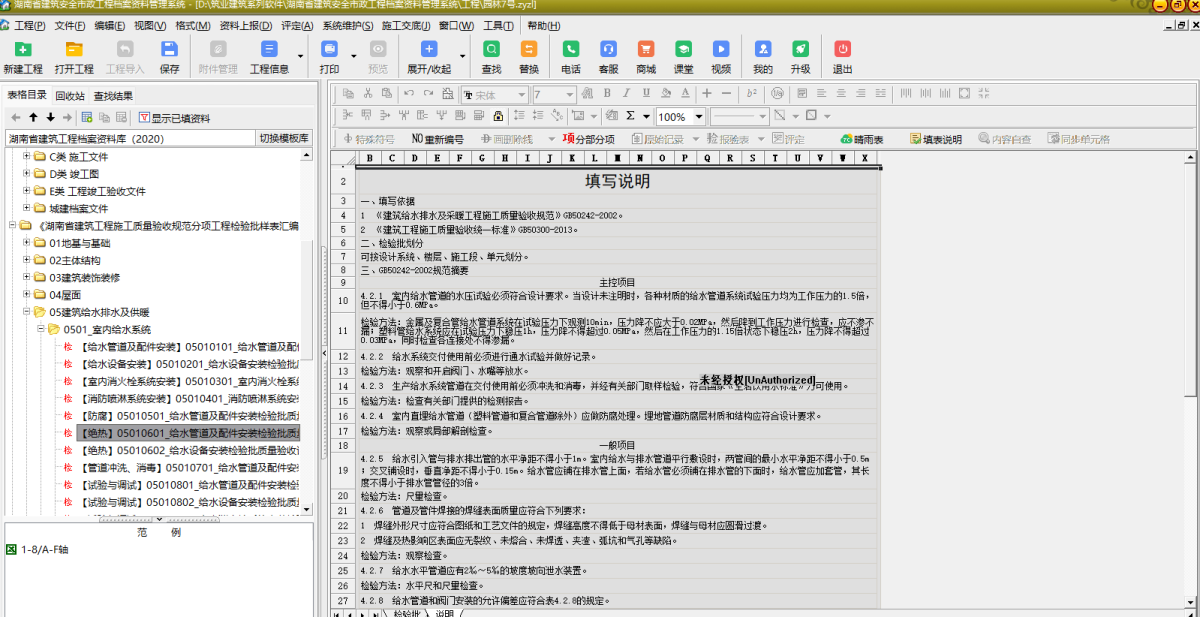Click the 项分部分项 button
Screen dimensions: 1200x617
(x=588, y=139)
